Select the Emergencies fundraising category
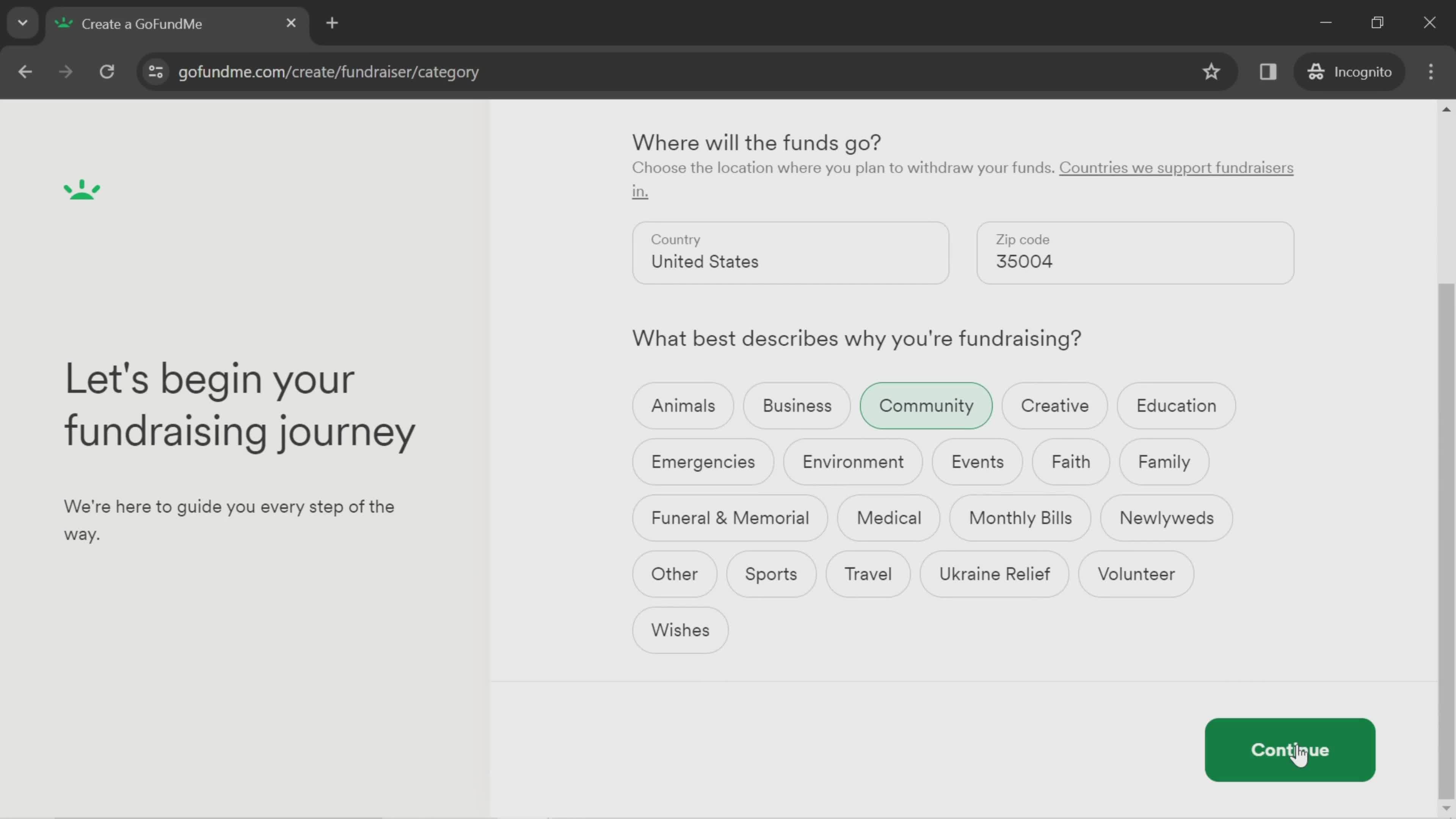The height and width of the screenshot is (819, 1456). [x=703, y=461]
